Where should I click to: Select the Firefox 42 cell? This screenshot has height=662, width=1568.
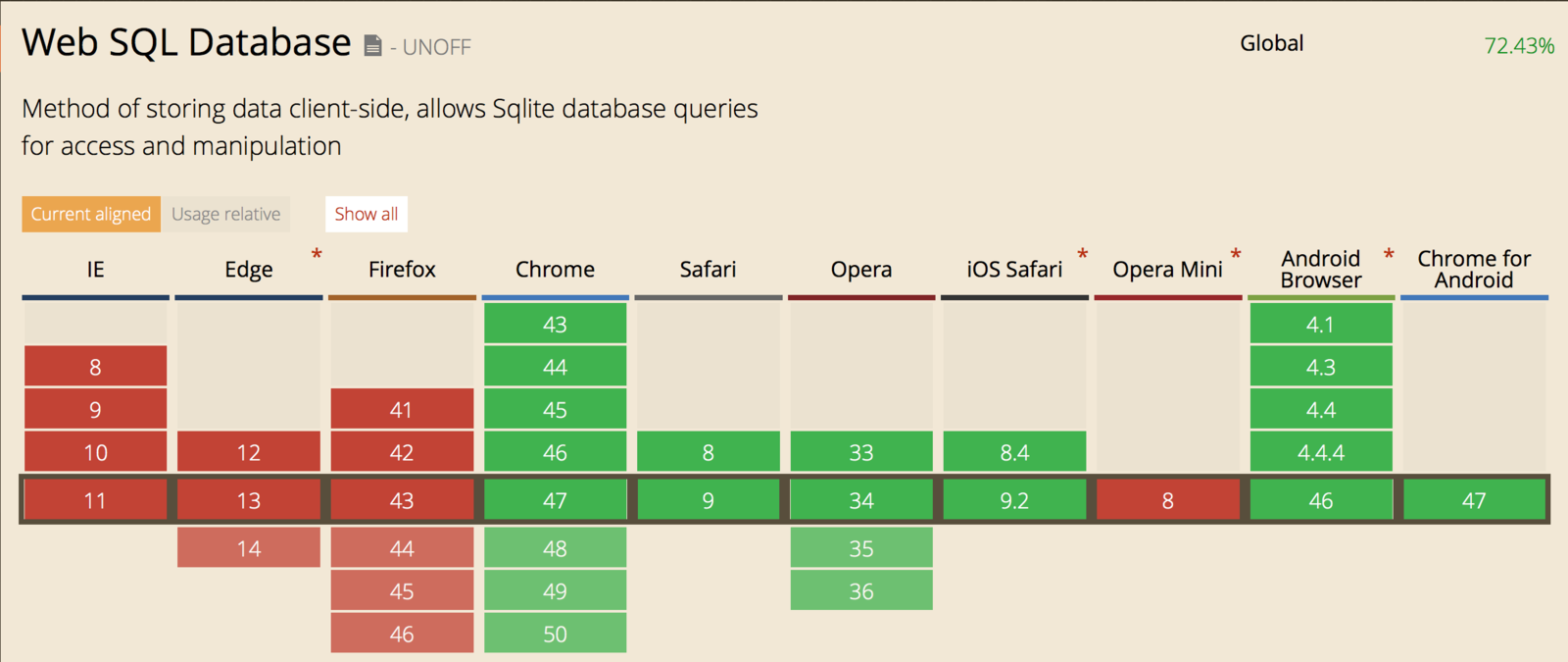click(402, 452)
